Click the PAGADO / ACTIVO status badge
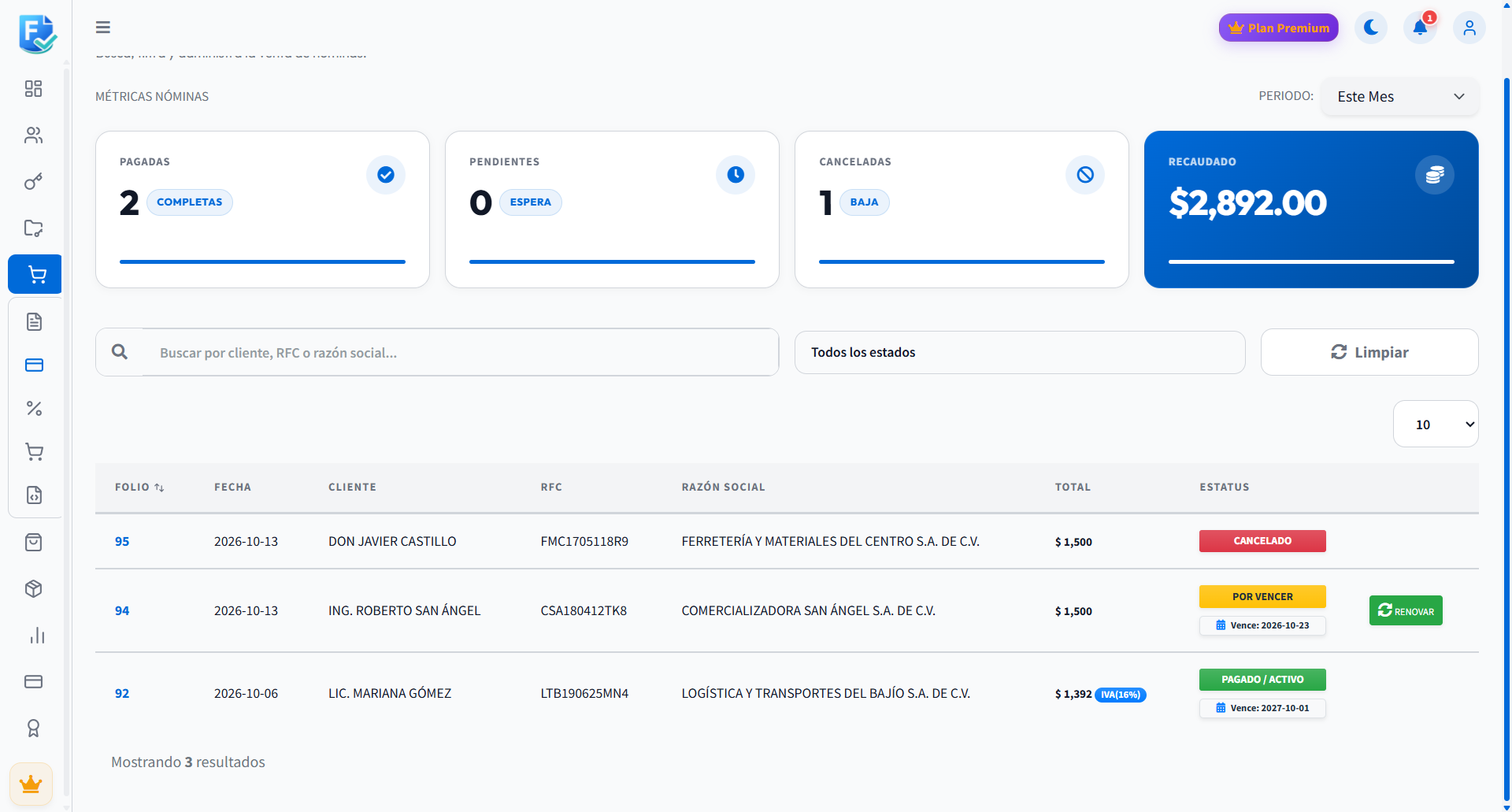This screenshot has width=1512, height=812. pos(1262,680)
